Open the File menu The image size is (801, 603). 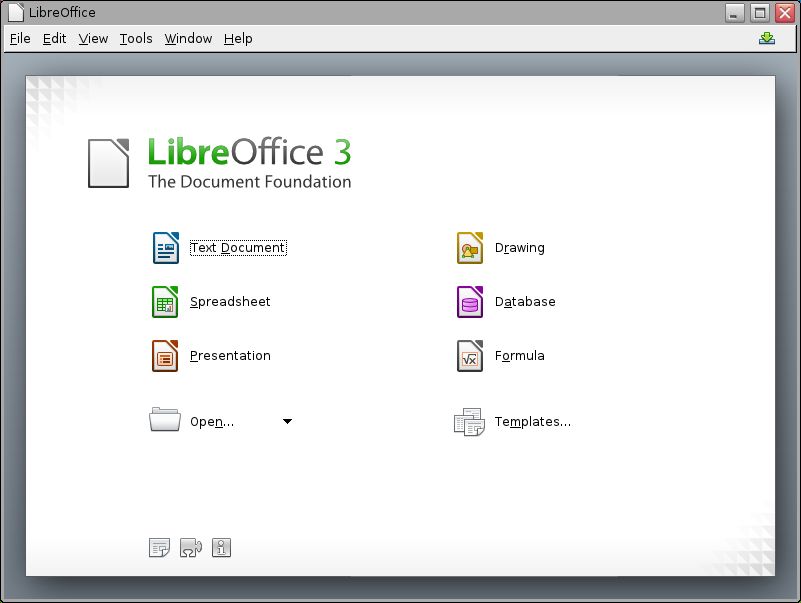click(x=20, y=39)
